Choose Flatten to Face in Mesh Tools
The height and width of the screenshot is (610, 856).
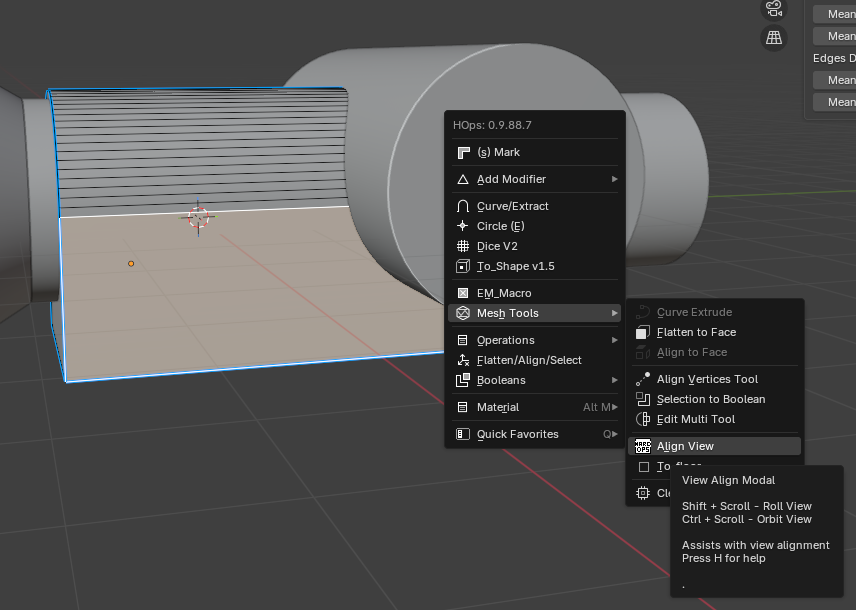click(715, 333)
